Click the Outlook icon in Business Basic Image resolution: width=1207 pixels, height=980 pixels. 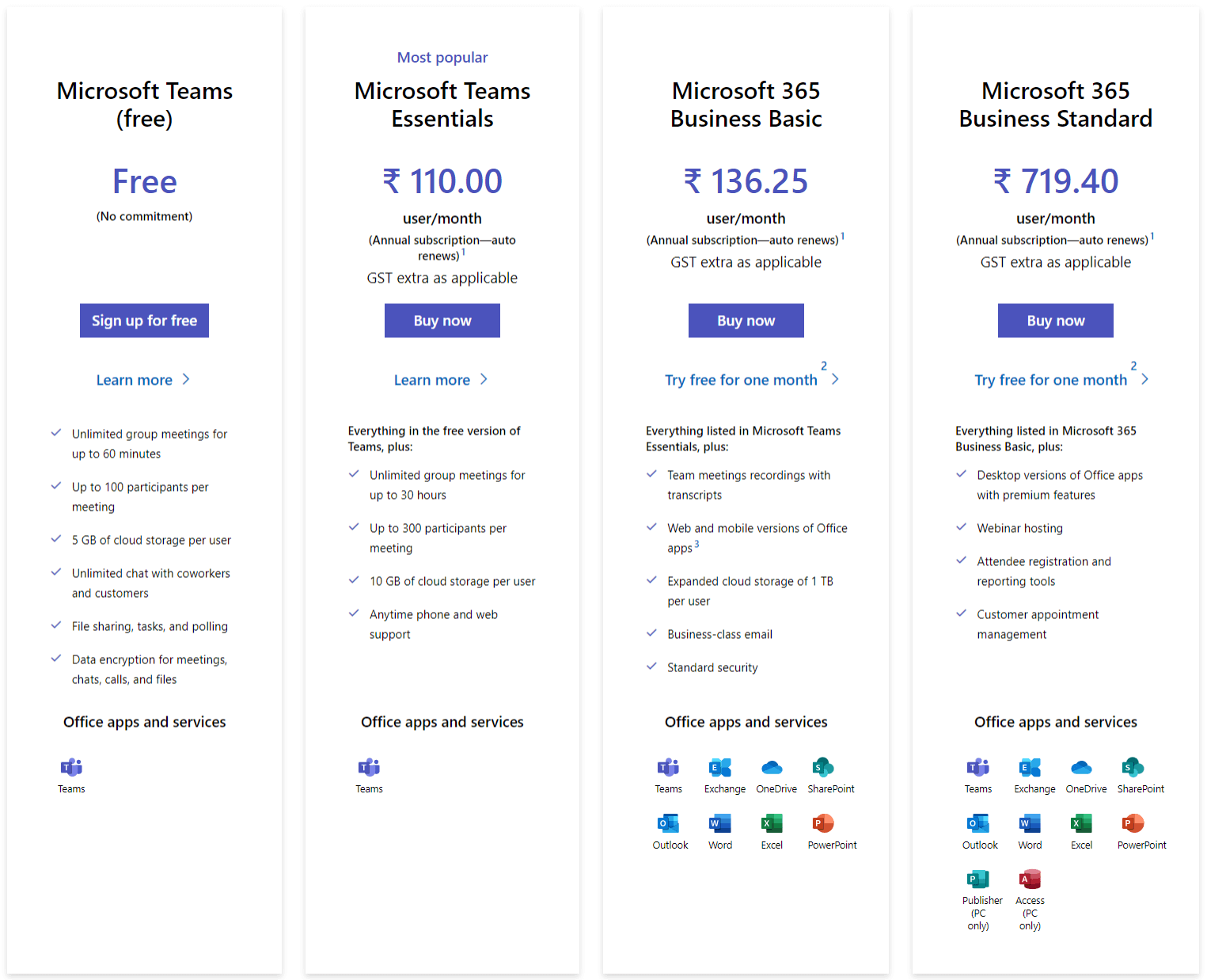(x=669, y=823)
